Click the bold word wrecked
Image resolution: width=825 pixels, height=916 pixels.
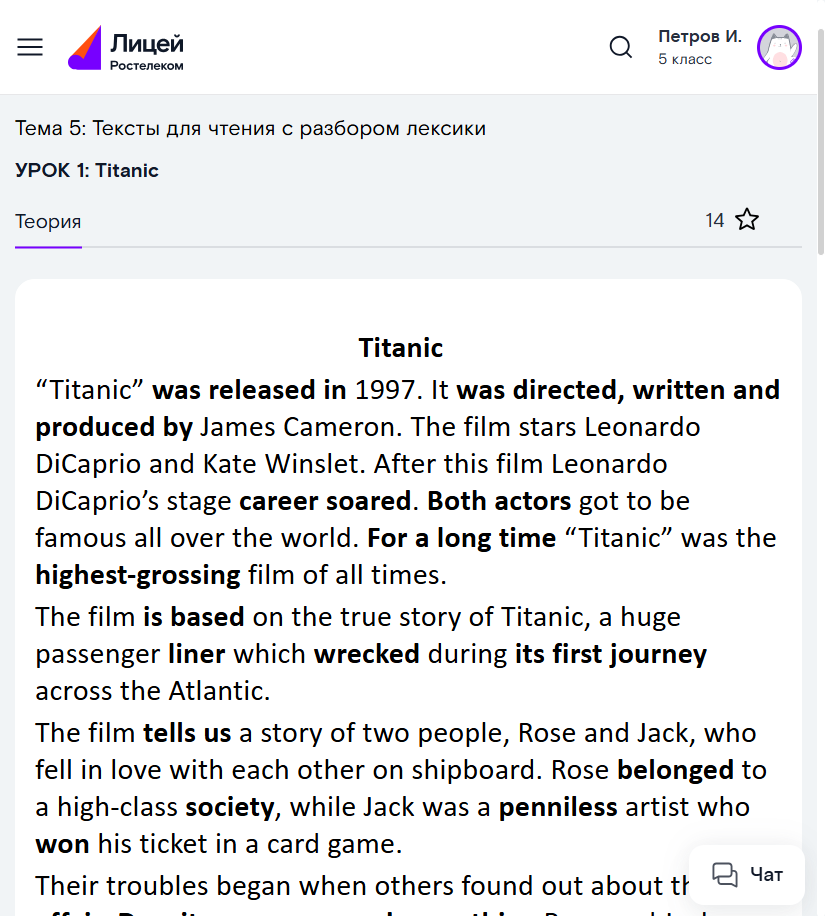366,654
